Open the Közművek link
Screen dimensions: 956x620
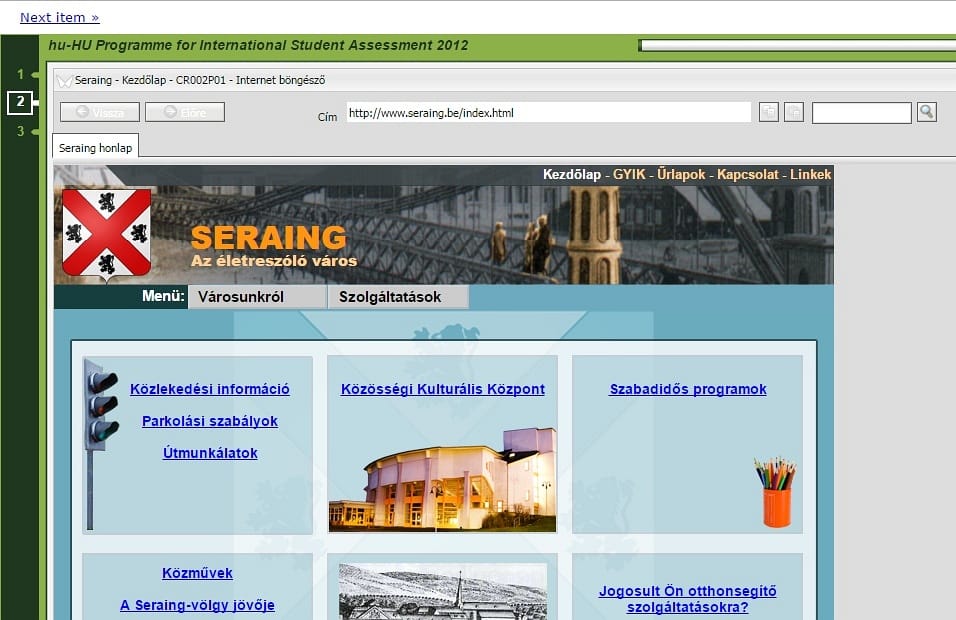click(198, 573)
